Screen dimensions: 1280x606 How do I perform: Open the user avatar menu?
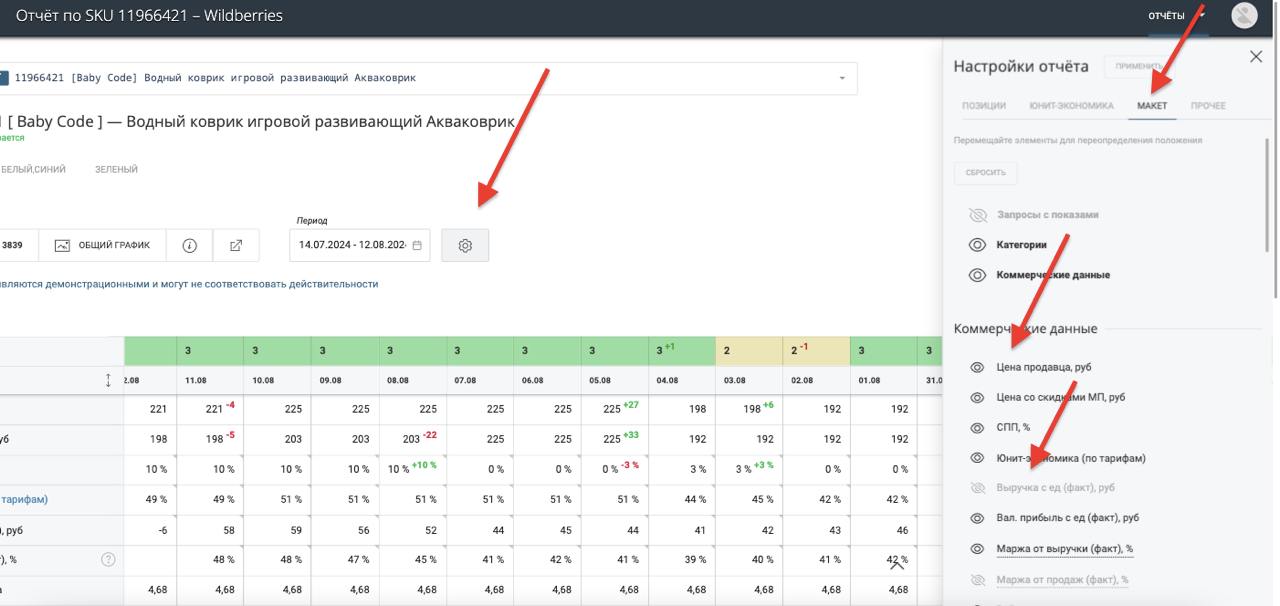coord(1244,15)
